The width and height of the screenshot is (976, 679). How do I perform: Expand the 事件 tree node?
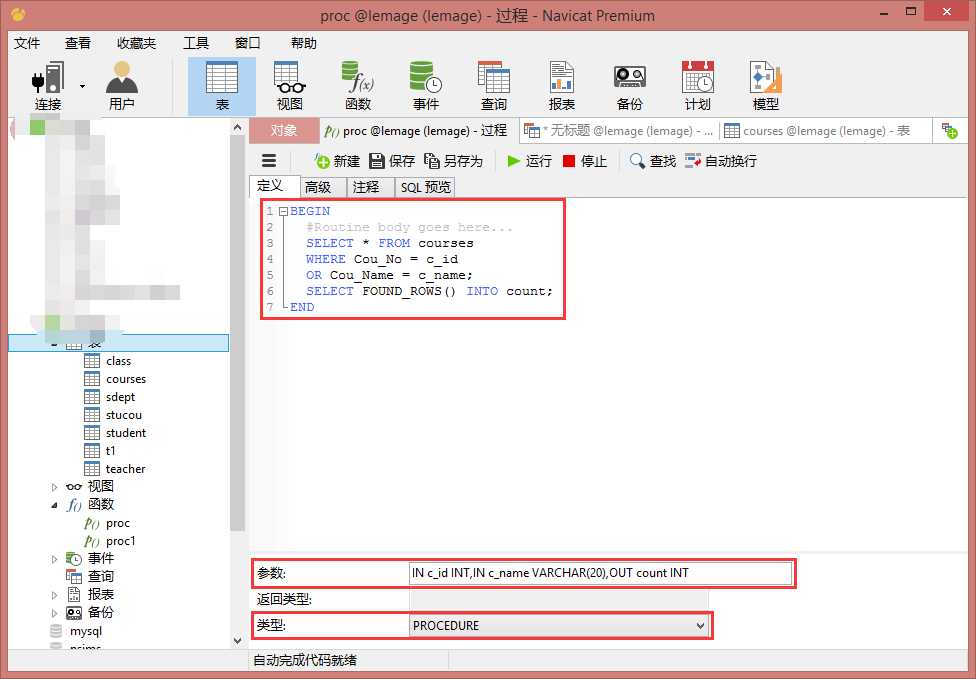(54, 559)
